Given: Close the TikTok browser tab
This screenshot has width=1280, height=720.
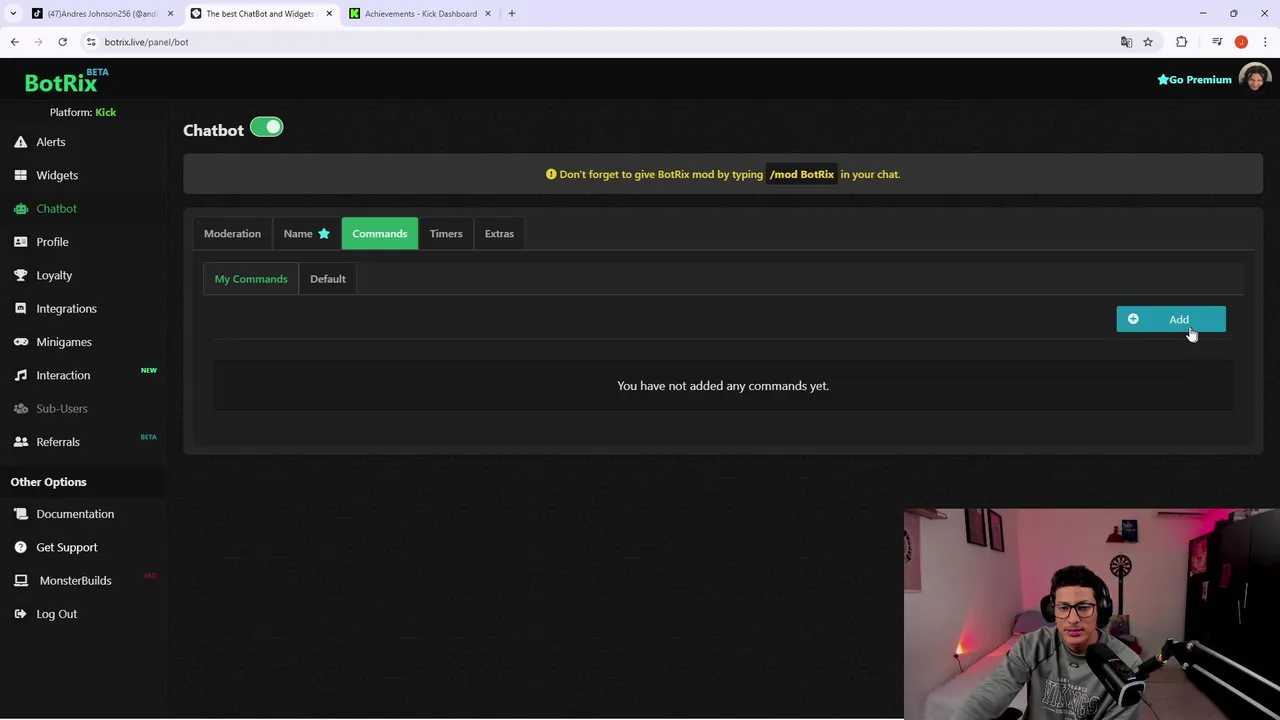Looking at the screenshot, I should (170, 14).
